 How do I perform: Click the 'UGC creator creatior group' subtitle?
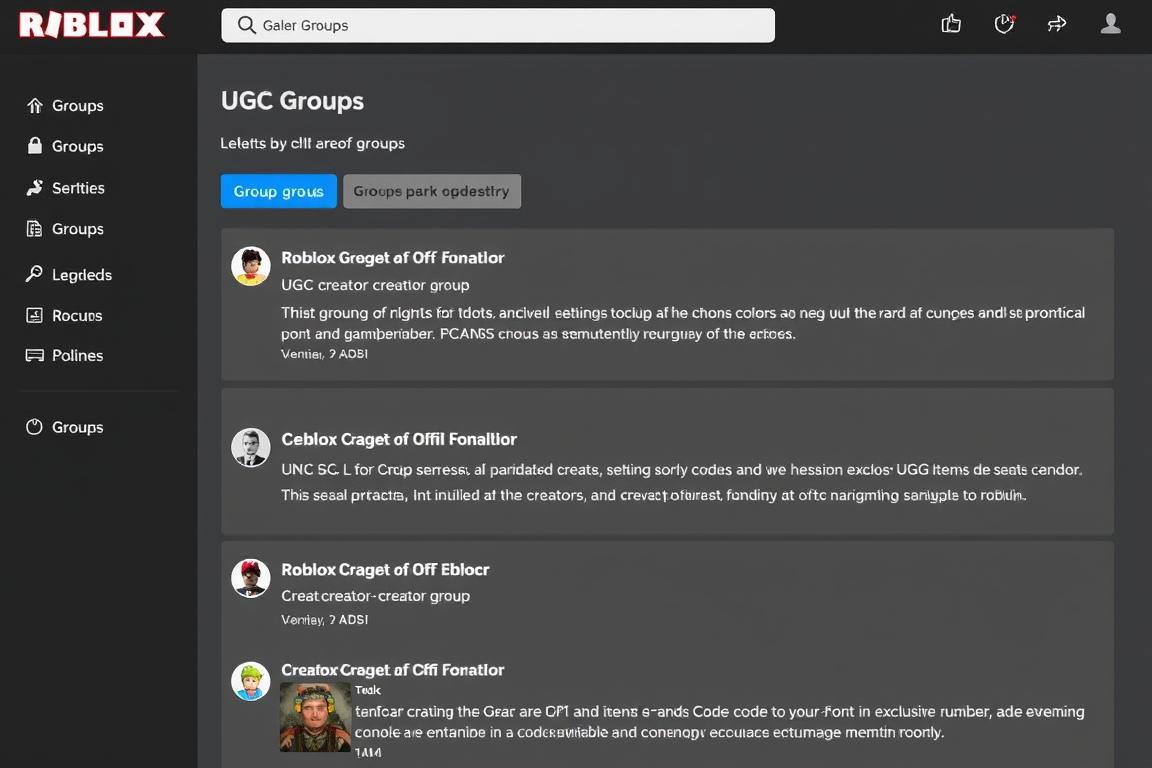point(375,285)
